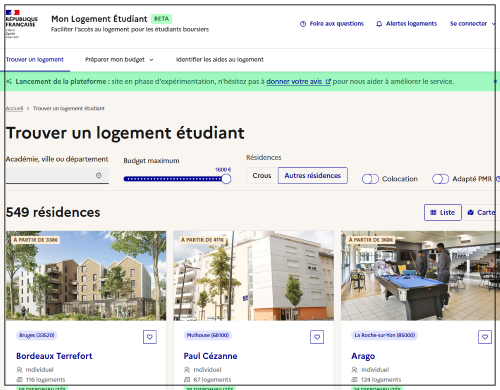
Task: Select the Crous residences filter
Action: coord(262,175)
